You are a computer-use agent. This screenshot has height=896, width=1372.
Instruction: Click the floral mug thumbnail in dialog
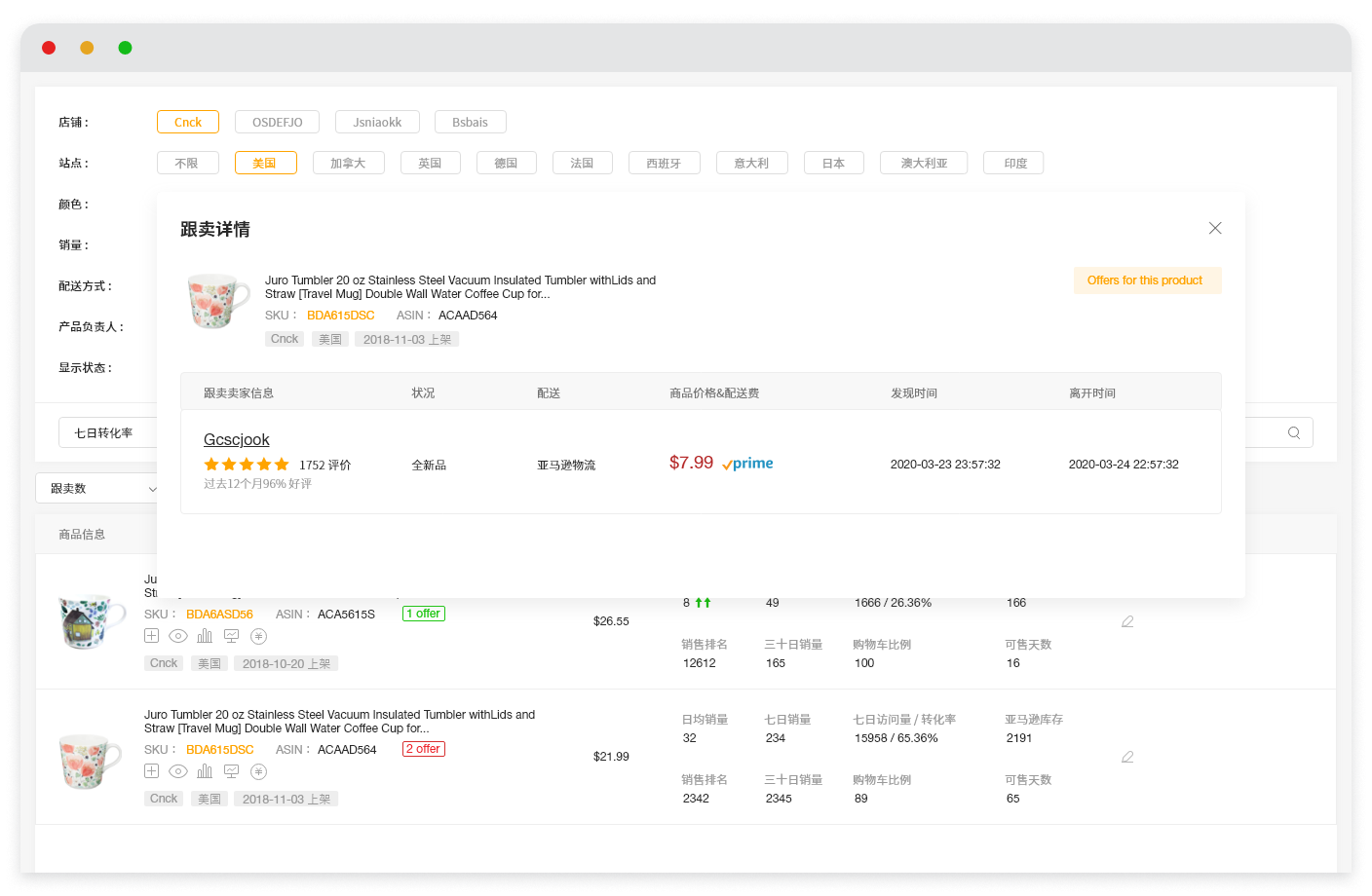pyautogui.click(x=218, y=301)
